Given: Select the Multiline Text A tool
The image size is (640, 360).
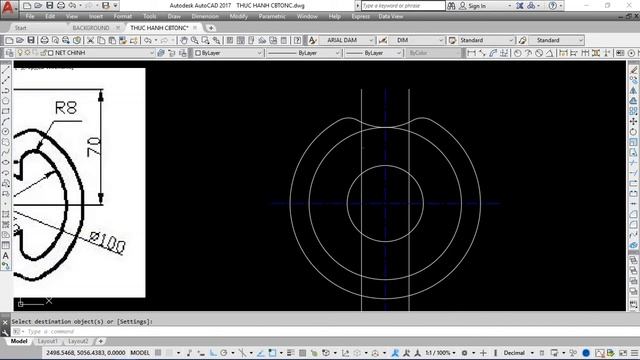Looking at the screenshot, I should pyautogui.click(x=6, y=256).
